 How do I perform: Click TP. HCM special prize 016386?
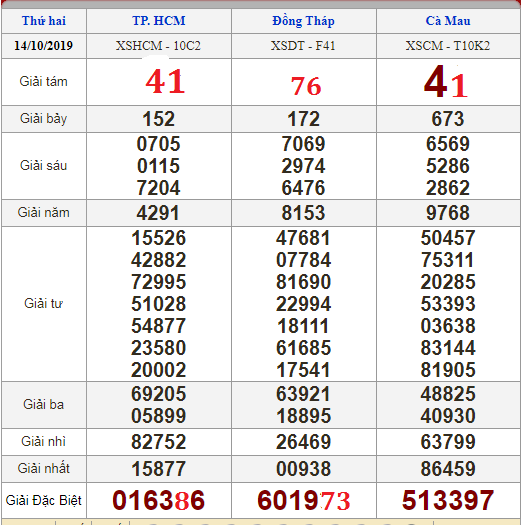click(158, 500)
